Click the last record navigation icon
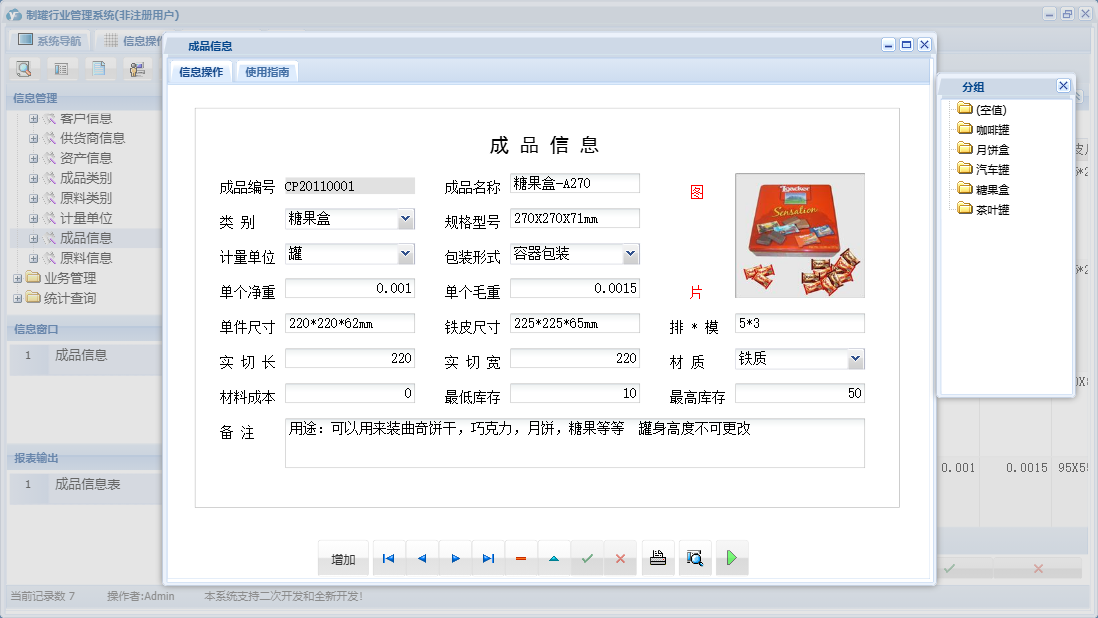The image size is (1098, 618). (x=488, y=558)
